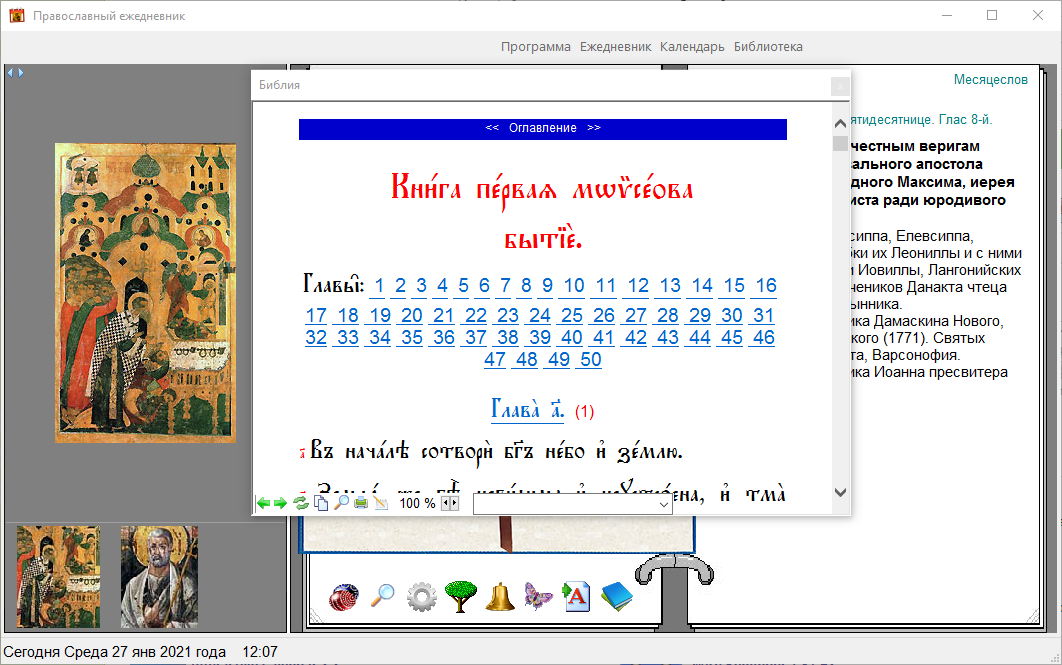1062x665 pixels.
Task: Jump to chapter 10 link
Action: click(x=574, y=286)
